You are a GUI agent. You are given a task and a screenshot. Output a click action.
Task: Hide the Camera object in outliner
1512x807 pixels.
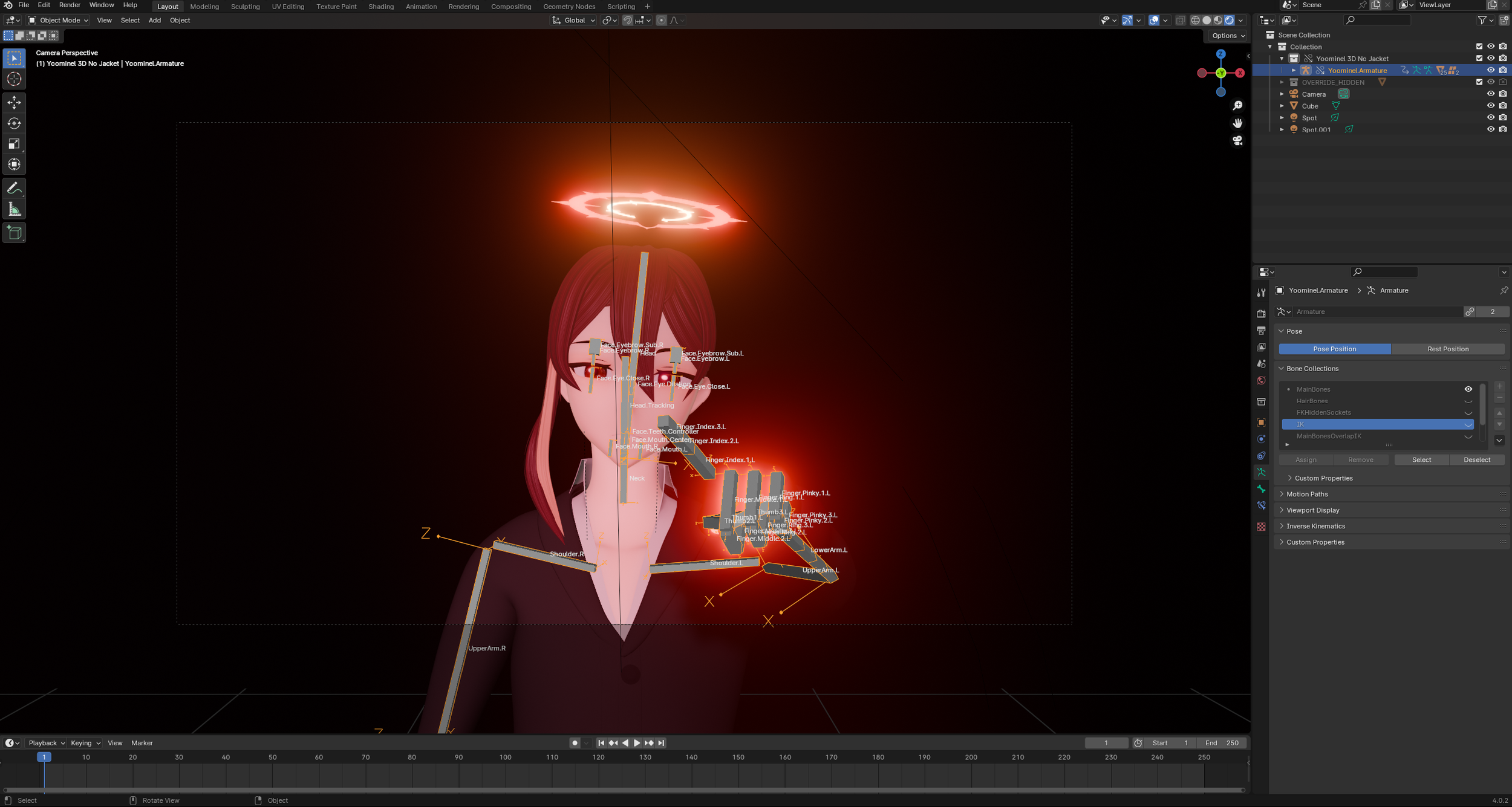tap(1491, 94)
